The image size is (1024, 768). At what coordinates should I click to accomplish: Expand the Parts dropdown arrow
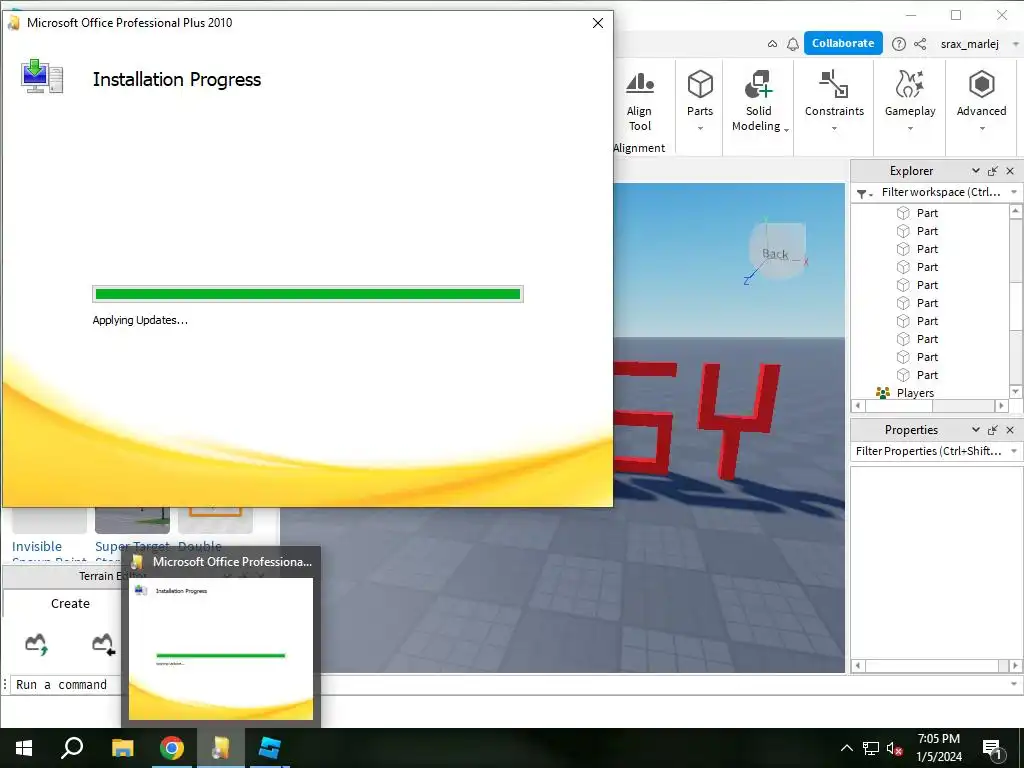700,129
